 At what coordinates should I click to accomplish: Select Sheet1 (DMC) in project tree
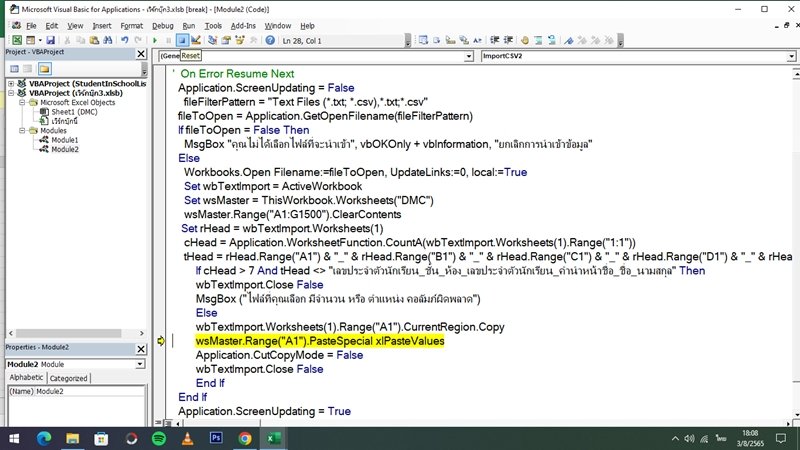point(70,112)
